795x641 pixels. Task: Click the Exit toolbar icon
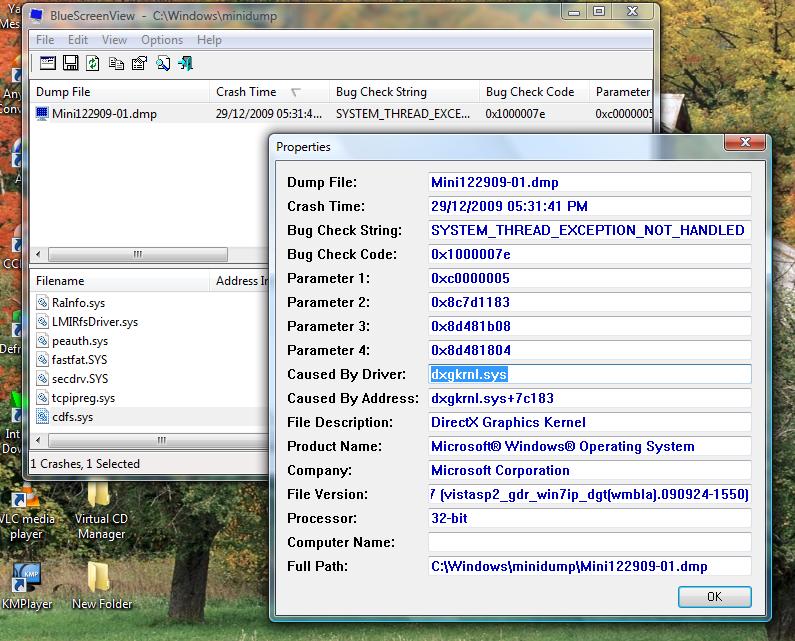(186, 63)
